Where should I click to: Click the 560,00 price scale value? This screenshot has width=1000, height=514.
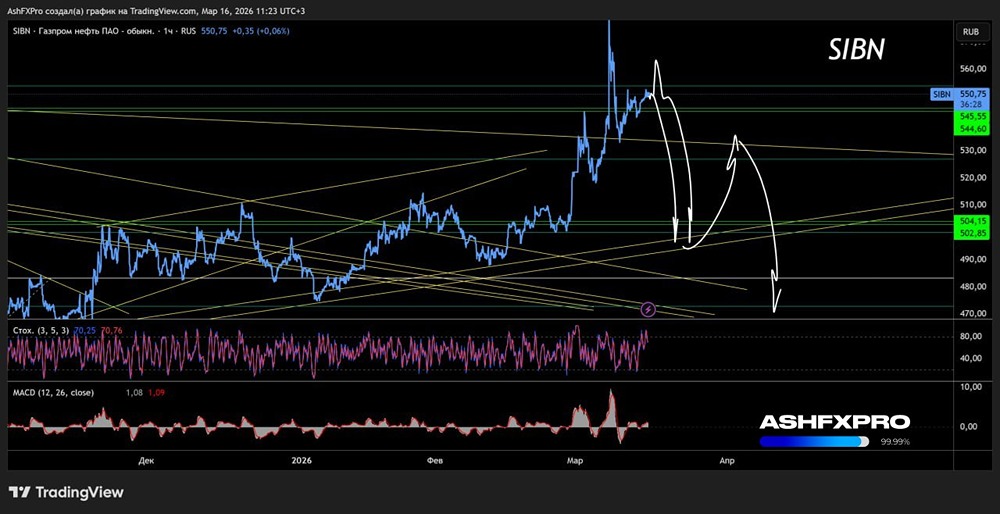(x=974, y=69)
